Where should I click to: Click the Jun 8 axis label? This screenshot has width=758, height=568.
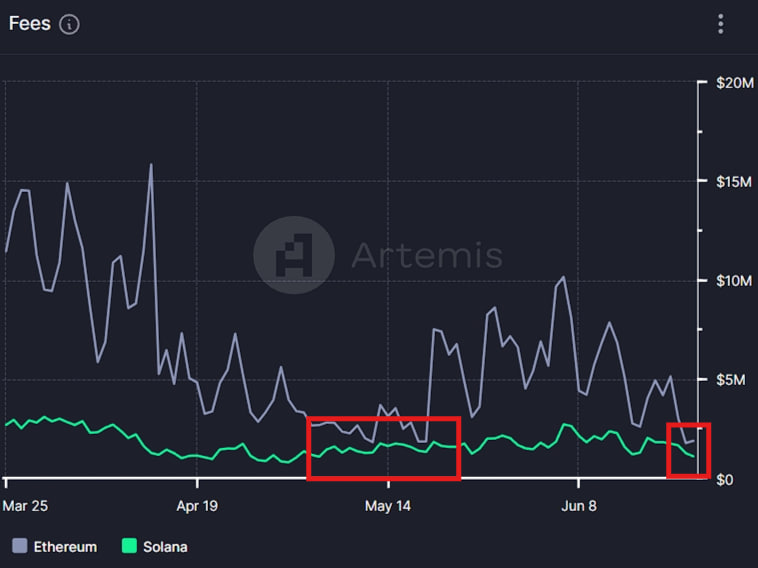point(579,506)
